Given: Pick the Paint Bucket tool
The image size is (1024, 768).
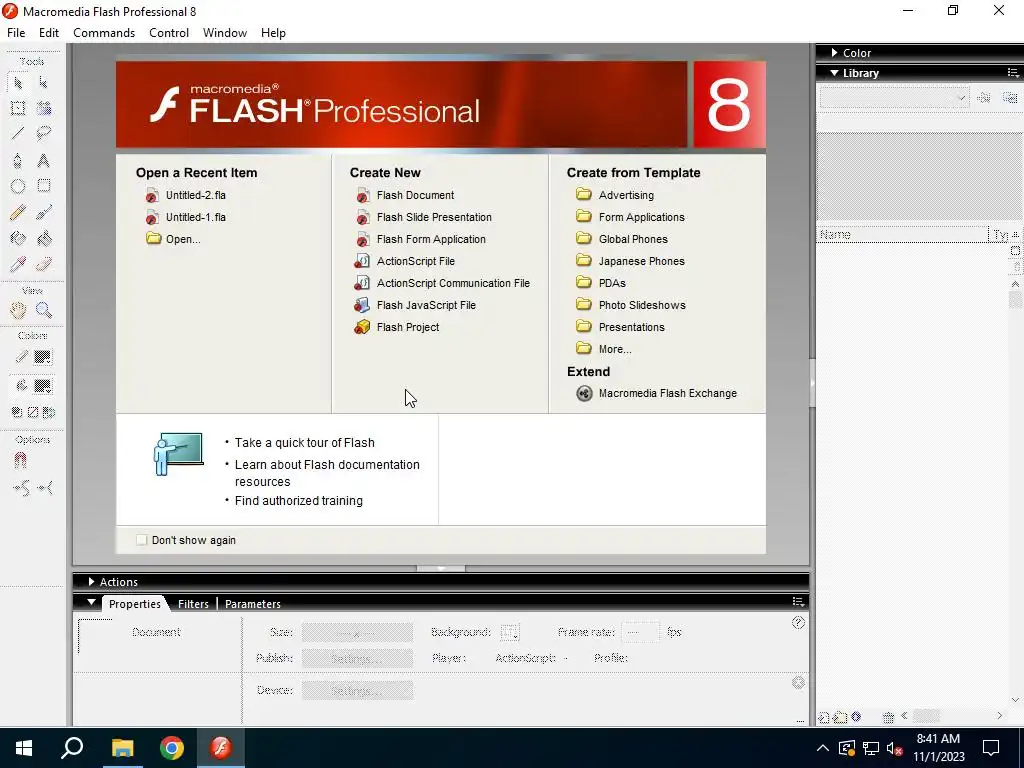Looking at the screenshot, I should click(44, 238).
